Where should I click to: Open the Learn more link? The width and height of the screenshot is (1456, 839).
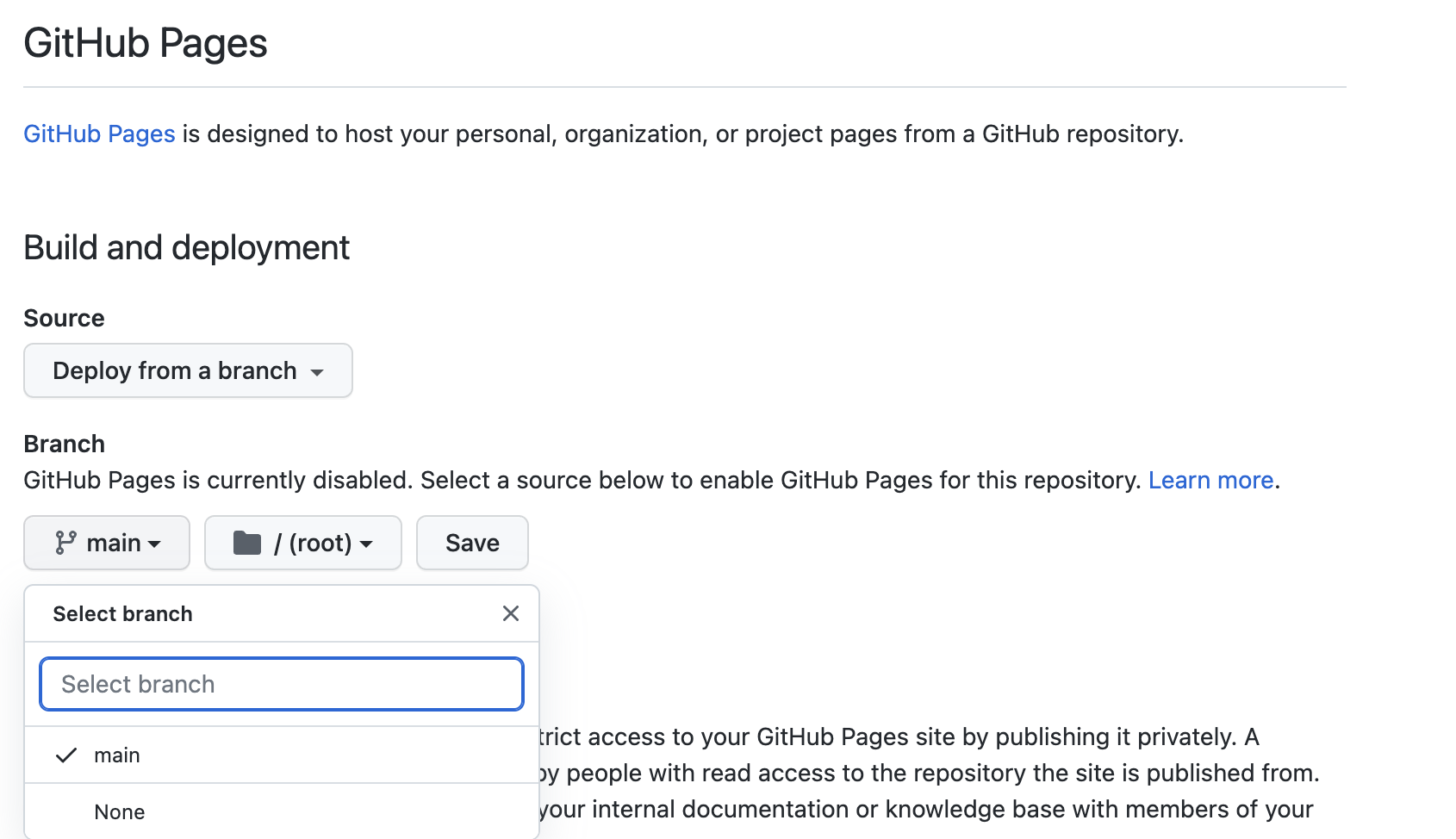(x=1210, y=480)
